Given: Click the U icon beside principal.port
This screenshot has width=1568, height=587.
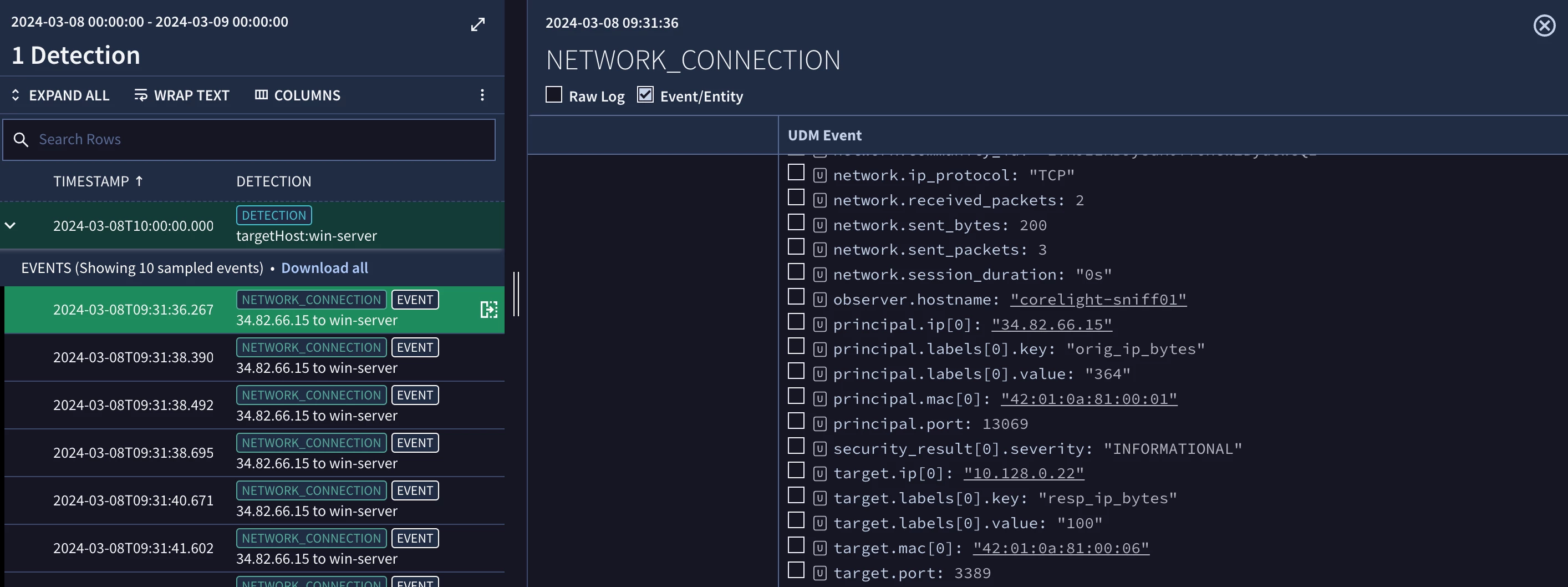Looking at the screenshot, I should pos(820,424).
